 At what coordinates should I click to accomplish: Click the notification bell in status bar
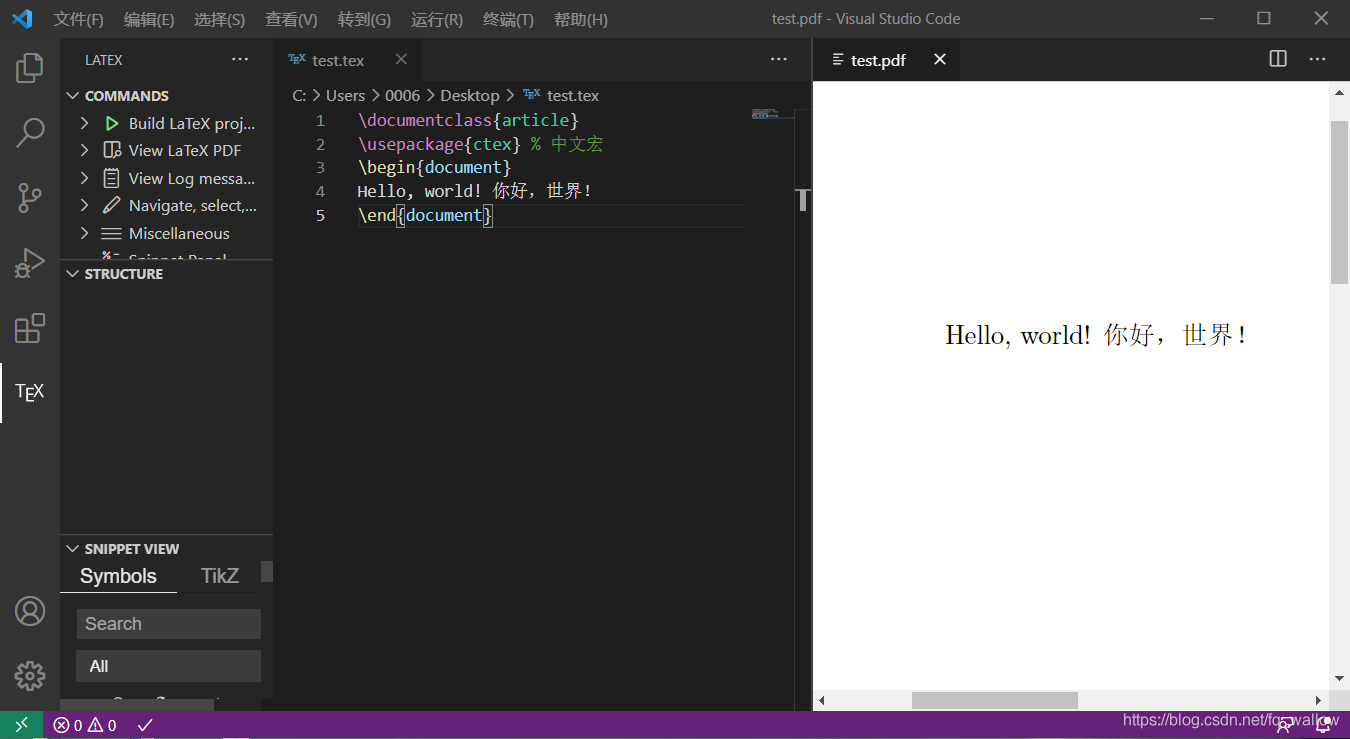click(1323, 727)
